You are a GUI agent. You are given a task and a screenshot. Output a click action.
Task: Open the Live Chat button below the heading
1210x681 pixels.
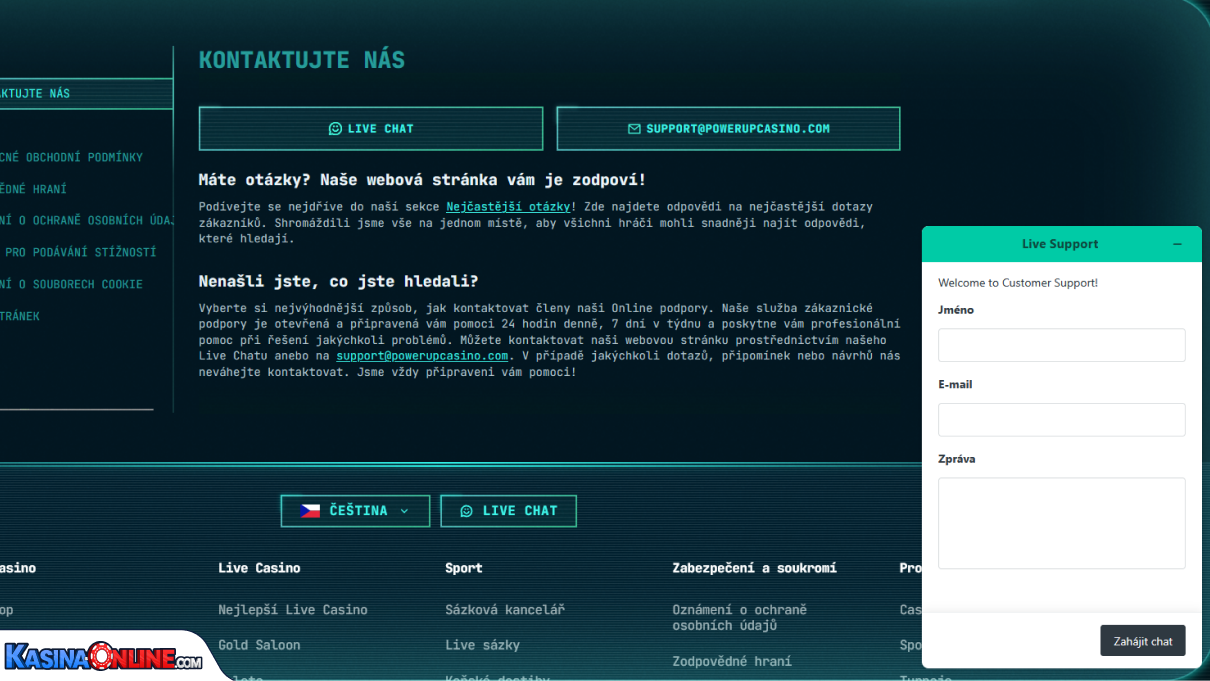(371, 129)
